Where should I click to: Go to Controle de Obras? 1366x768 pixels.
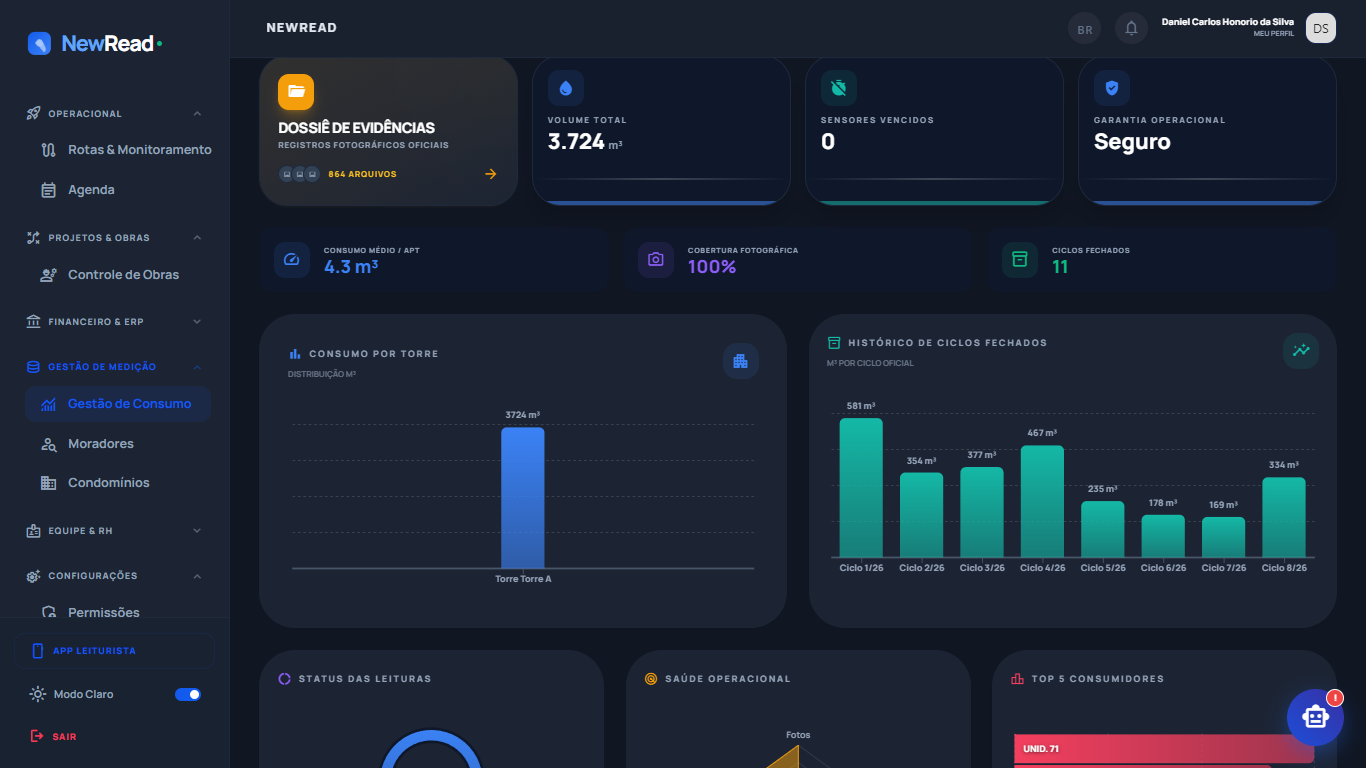[x=118, y=275]
